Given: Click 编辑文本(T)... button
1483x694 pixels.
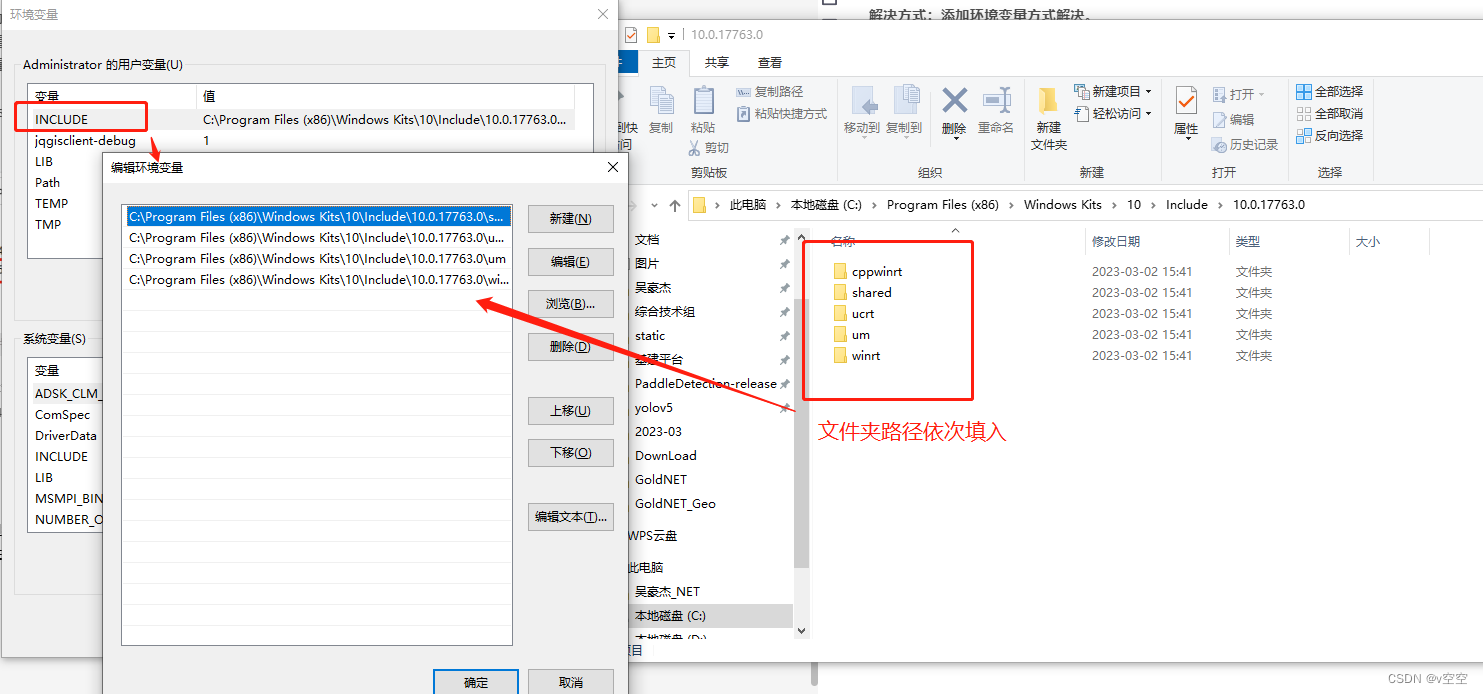Looking at the screenshot, I should click(x=570, y=517).
